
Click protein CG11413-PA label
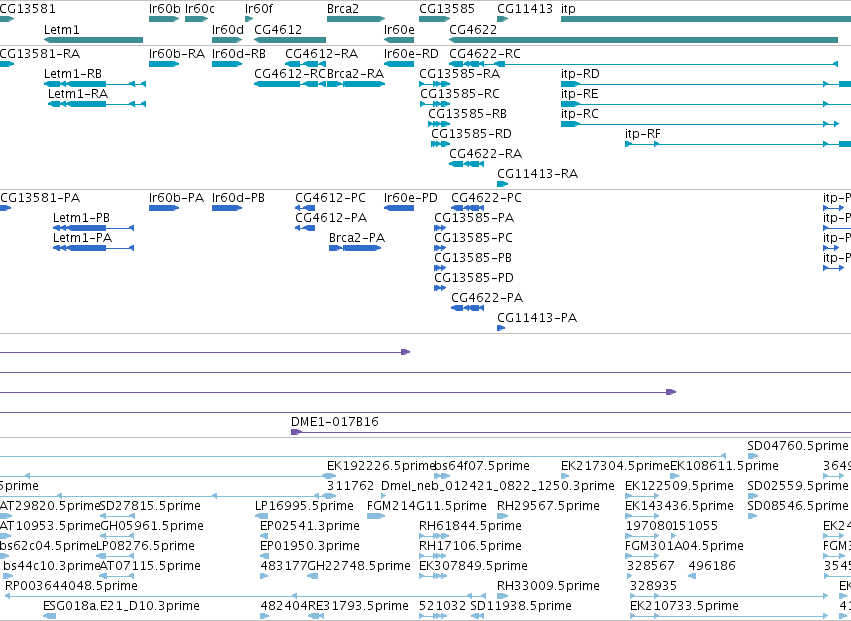pos(537,318)
